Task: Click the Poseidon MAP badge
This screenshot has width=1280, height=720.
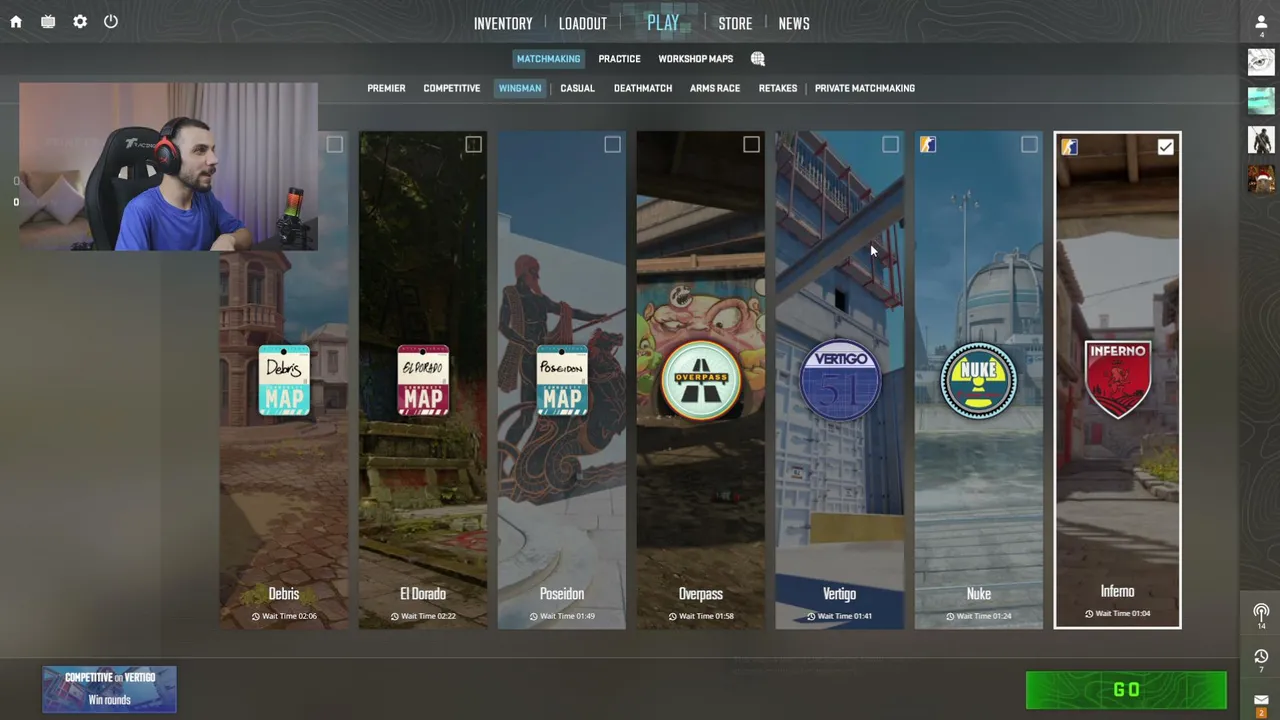Action: click(x=562, y=380)
